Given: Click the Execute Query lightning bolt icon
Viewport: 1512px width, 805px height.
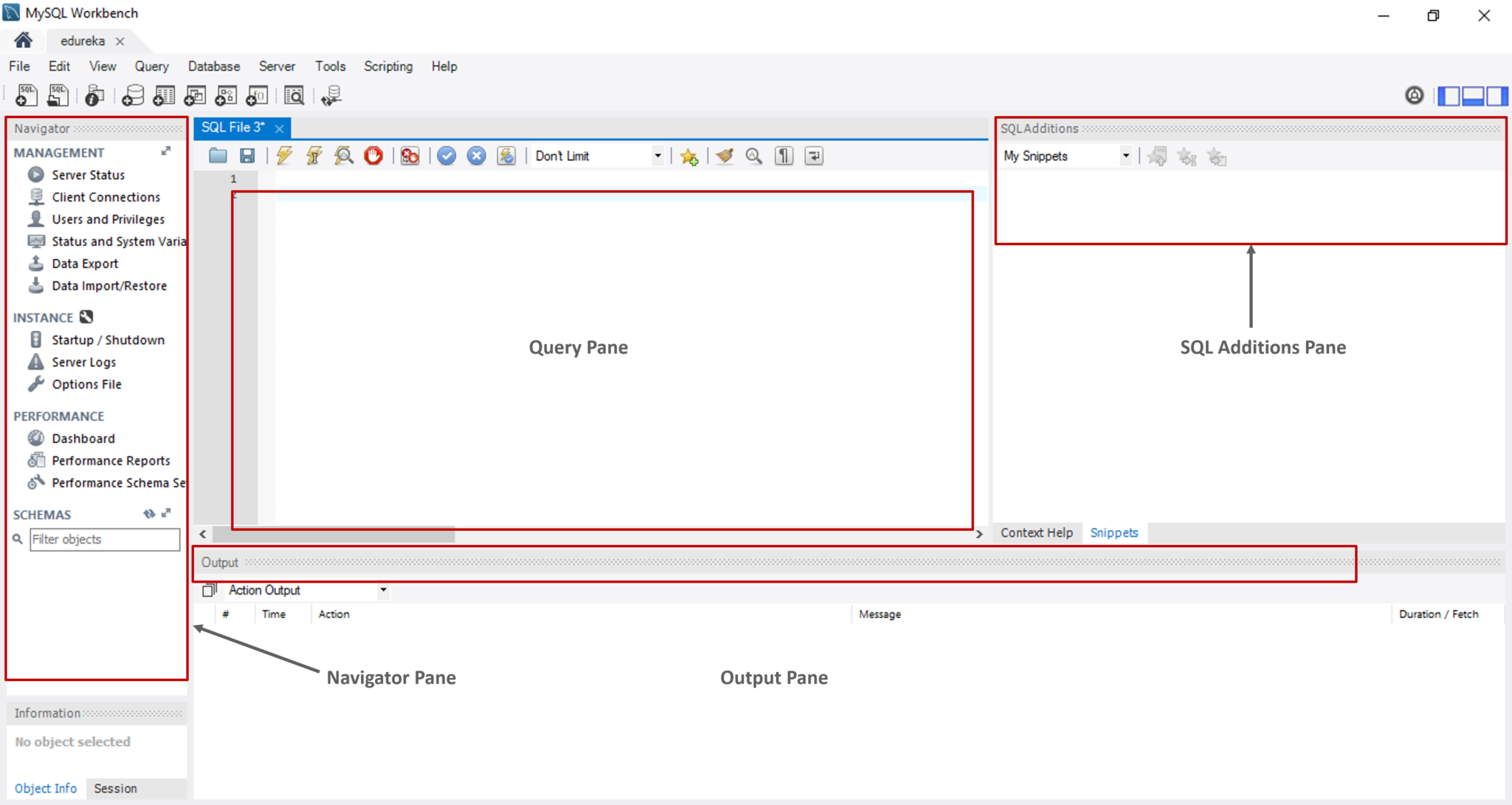Looking at the screenshot, I should tap(284, 156).
